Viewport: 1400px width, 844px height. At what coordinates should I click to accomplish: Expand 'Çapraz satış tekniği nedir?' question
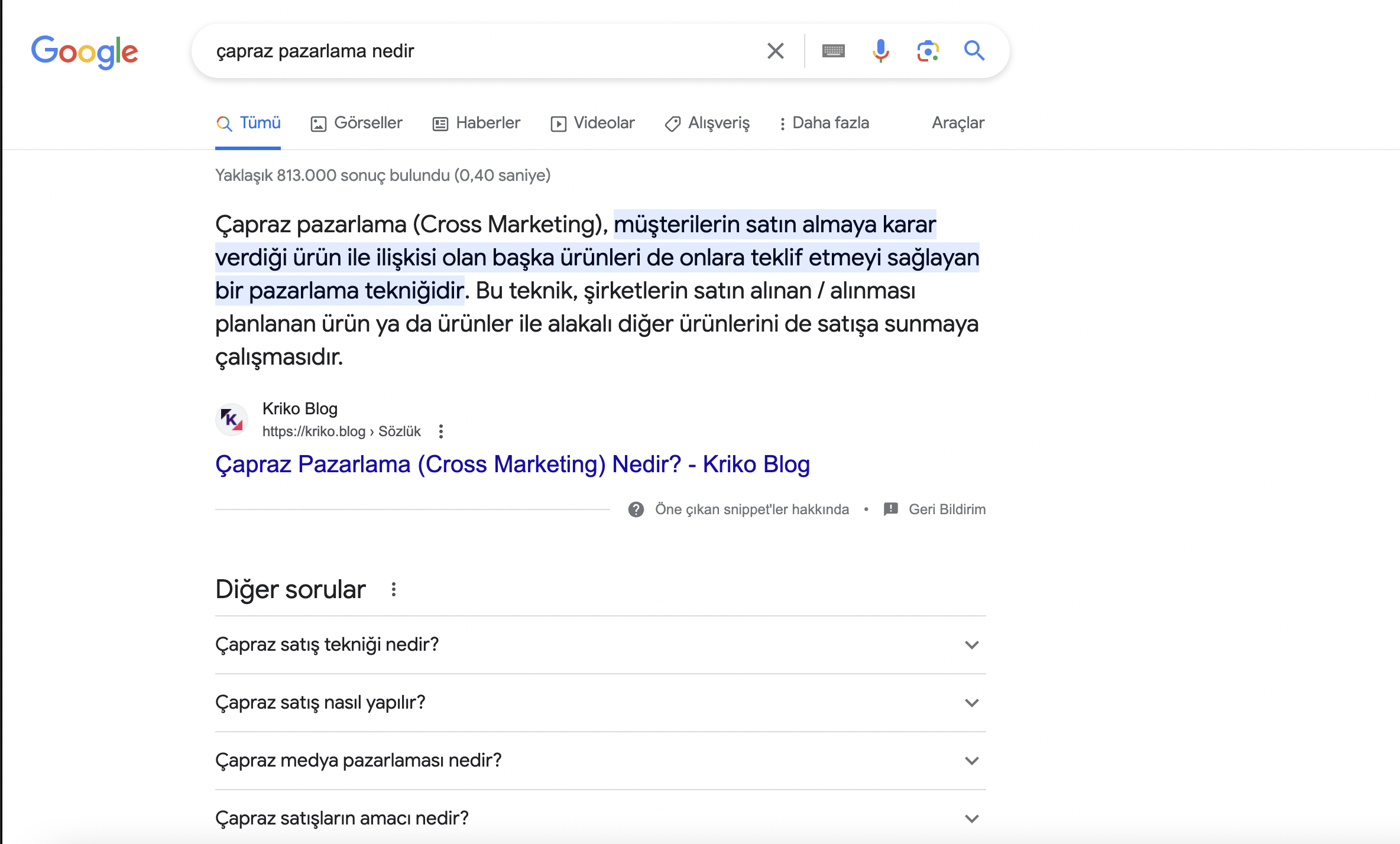tap(971, 645)
